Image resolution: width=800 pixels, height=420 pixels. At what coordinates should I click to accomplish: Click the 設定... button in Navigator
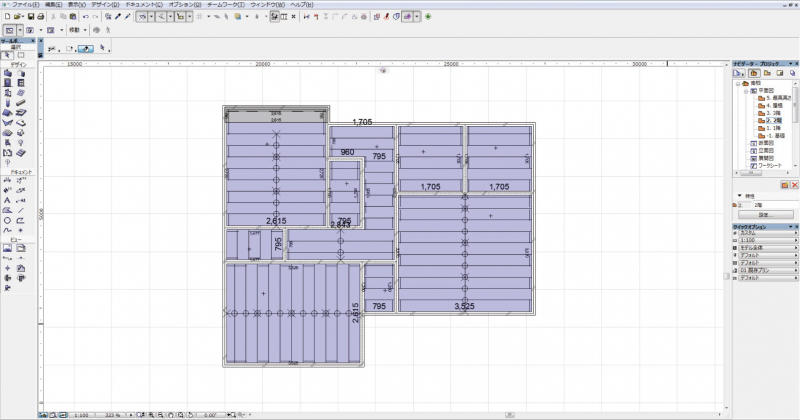pos(765,215)
